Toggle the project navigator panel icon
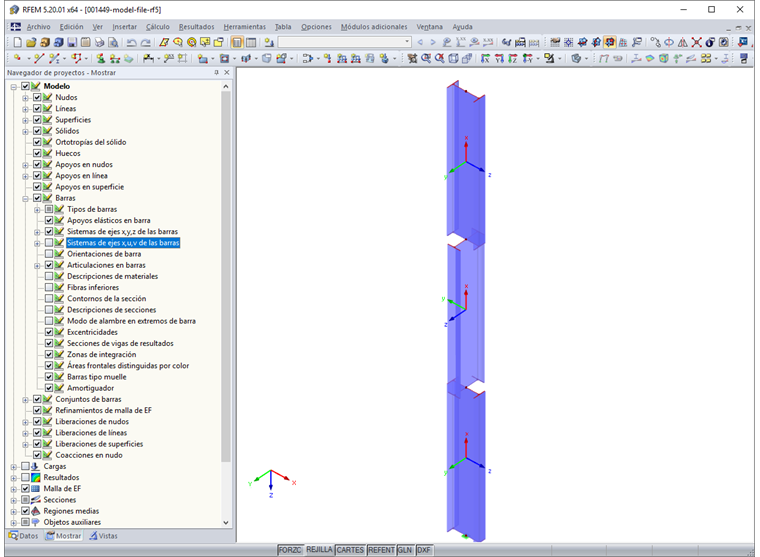This screenshot has width=760, height=557. [x=237, y=43]
